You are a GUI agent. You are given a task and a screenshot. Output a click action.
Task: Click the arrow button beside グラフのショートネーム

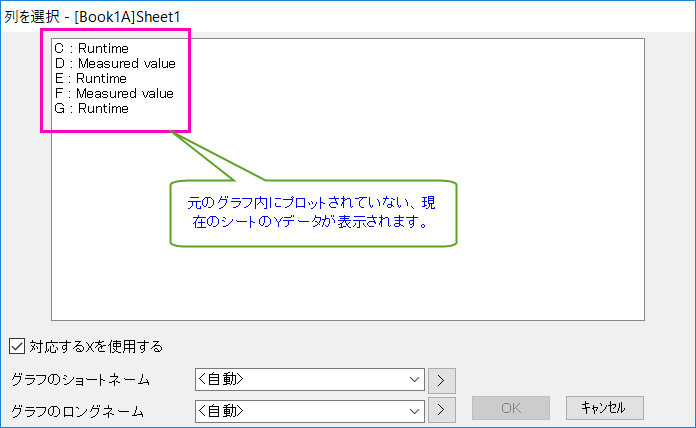click(441, 380)
